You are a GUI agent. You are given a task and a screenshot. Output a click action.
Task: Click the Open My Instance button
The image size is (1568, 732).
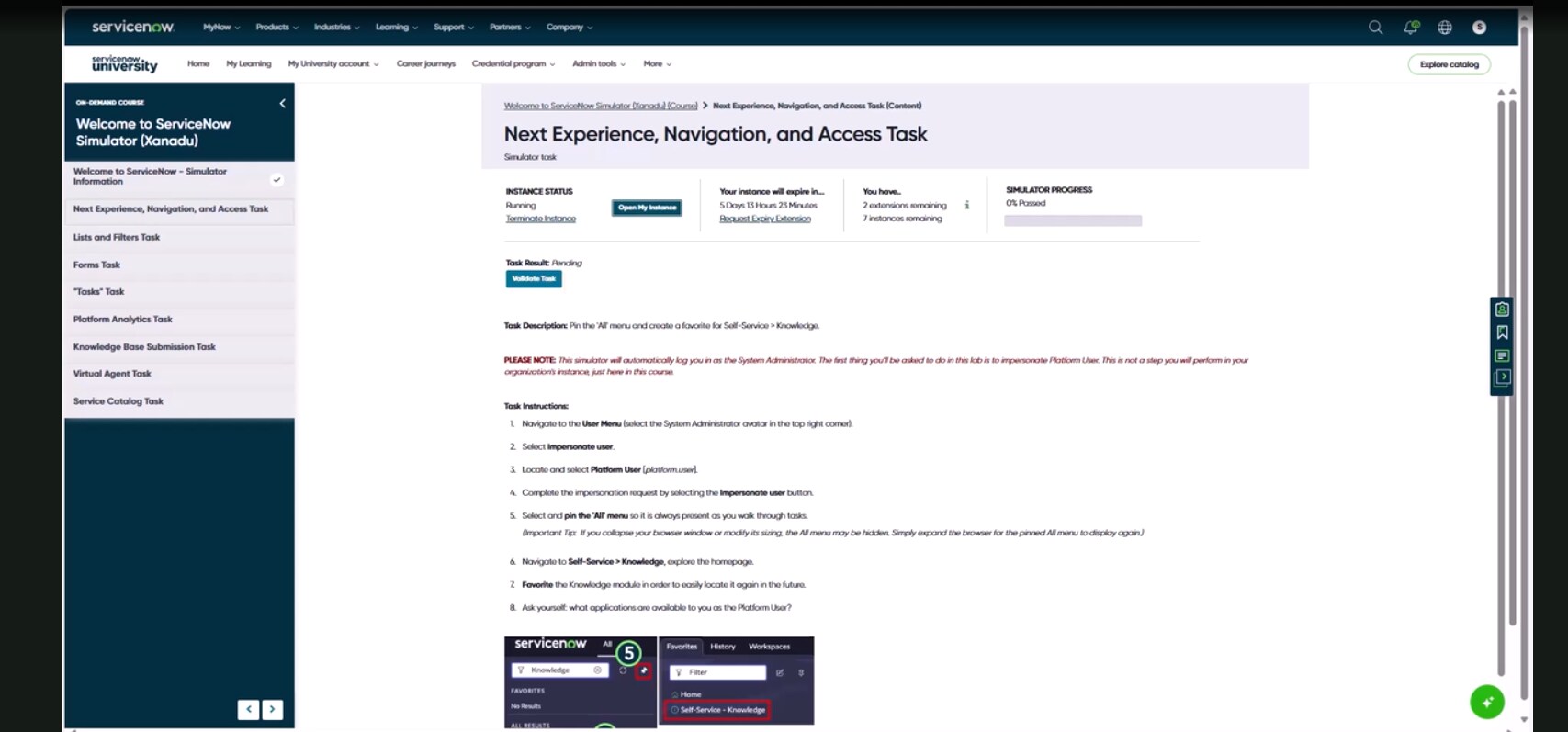648,208
